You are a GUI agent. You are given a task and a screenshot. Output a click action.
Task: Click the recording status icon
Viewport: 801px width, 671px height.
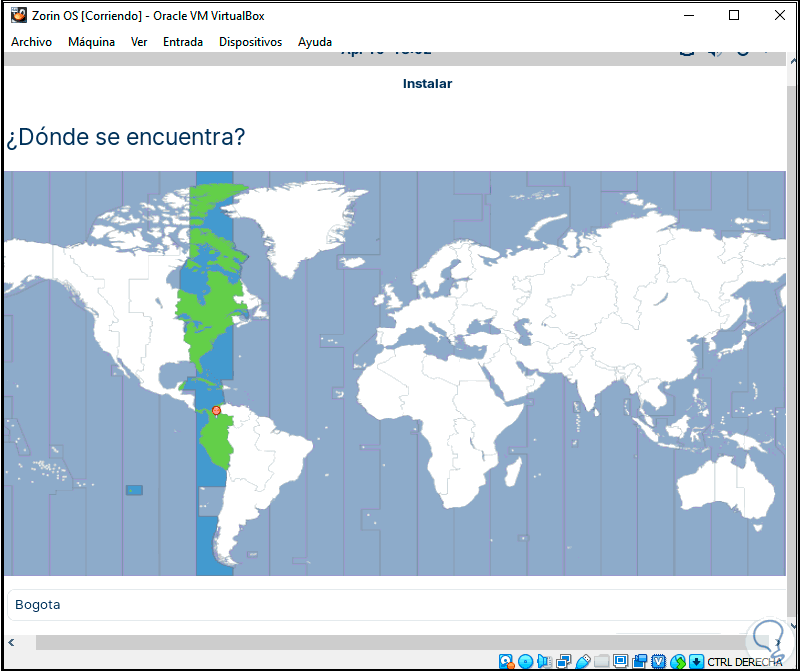pos(640,661)
